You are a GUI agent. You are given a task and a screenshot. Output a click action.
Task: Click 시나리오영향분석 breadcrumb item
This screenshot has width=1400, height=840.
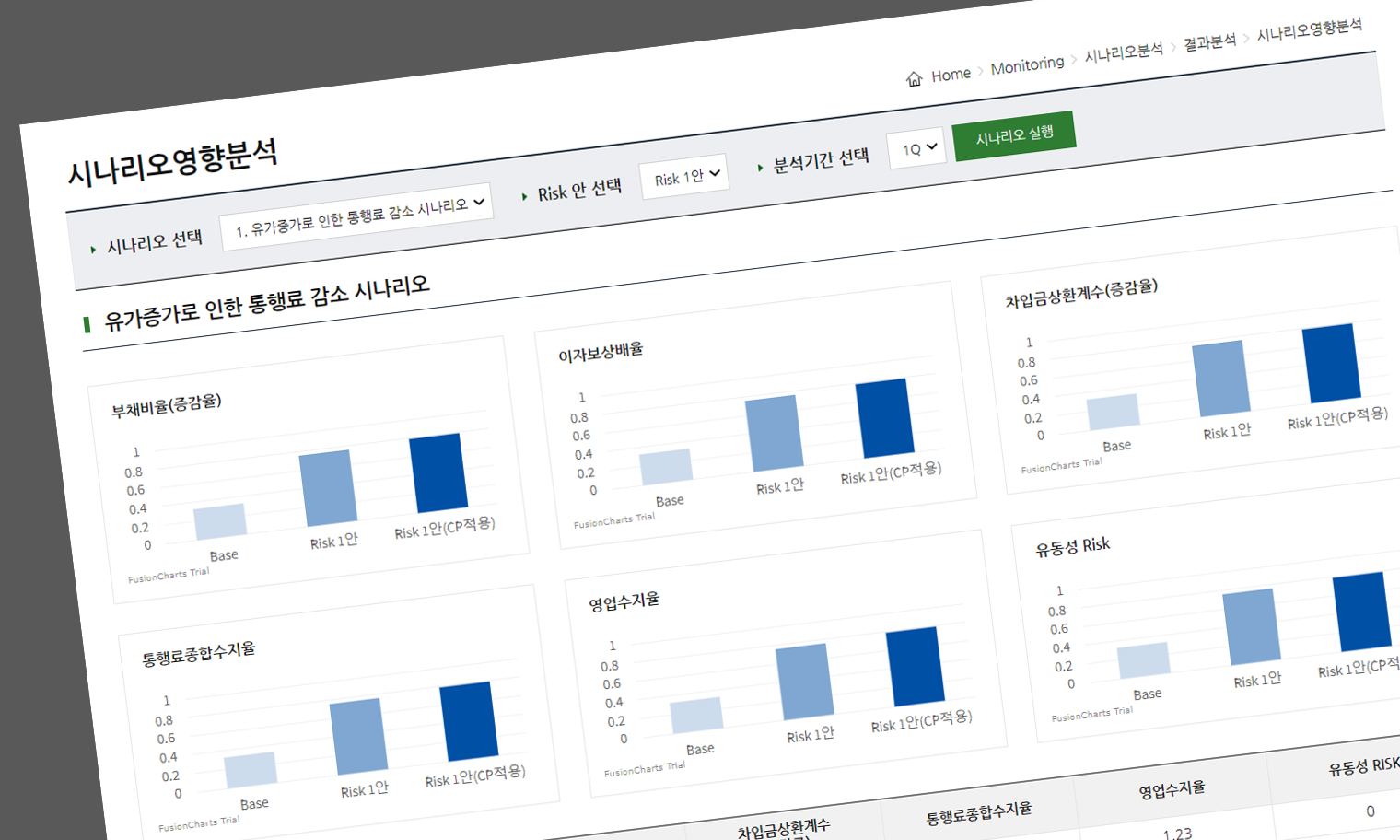[1310, 29]
